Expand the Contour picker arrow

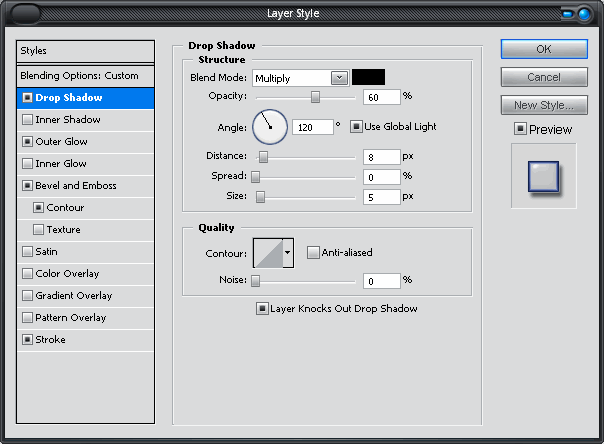click(288, 254)
